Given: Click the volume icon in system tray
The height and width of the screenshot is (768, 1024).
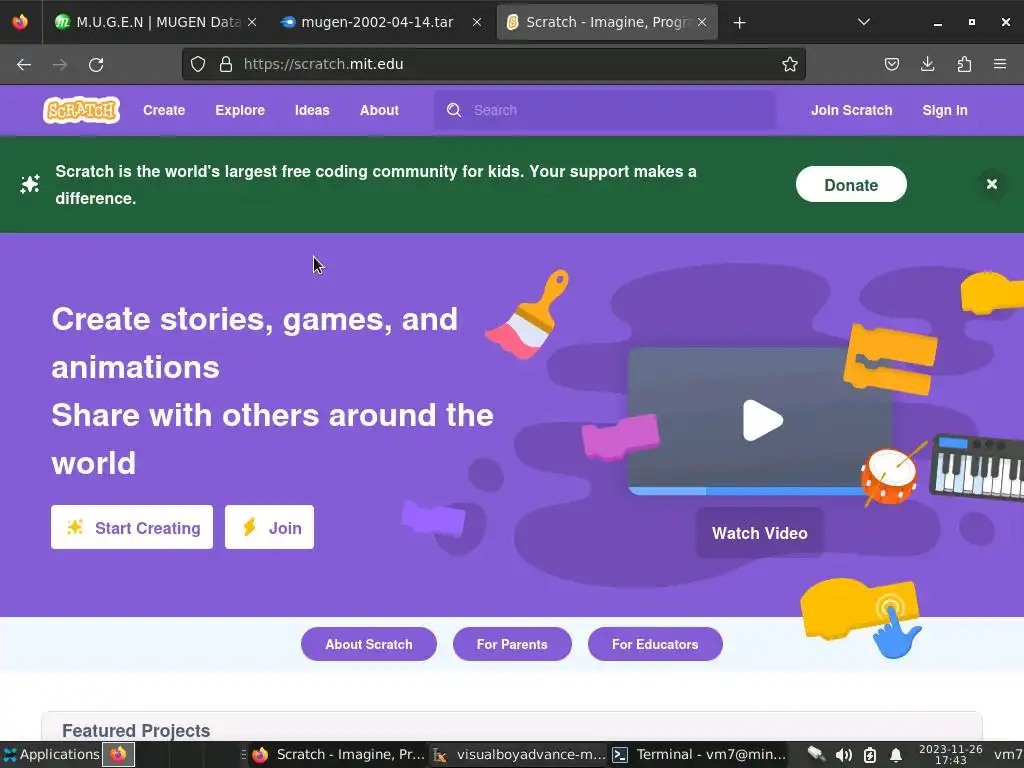Looking at the screenshot, I should point(843,755).
